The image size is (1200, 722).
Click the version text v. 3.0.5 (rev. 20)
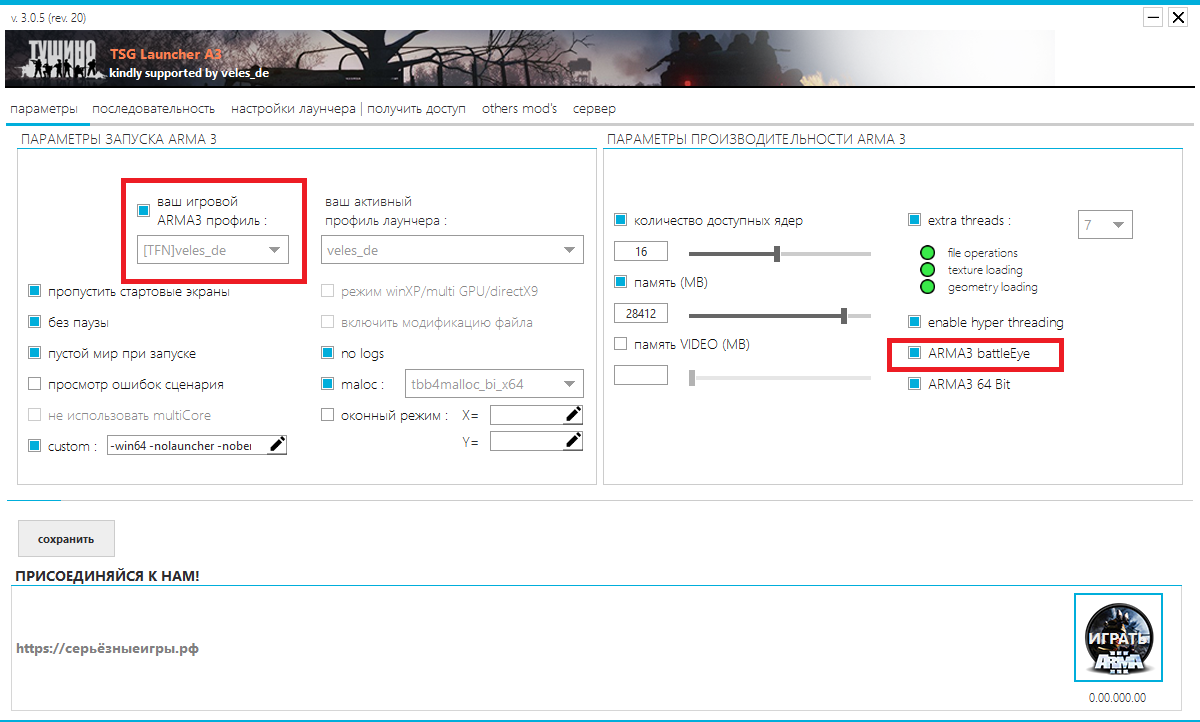pyautogui.click(x=49, y=17)
